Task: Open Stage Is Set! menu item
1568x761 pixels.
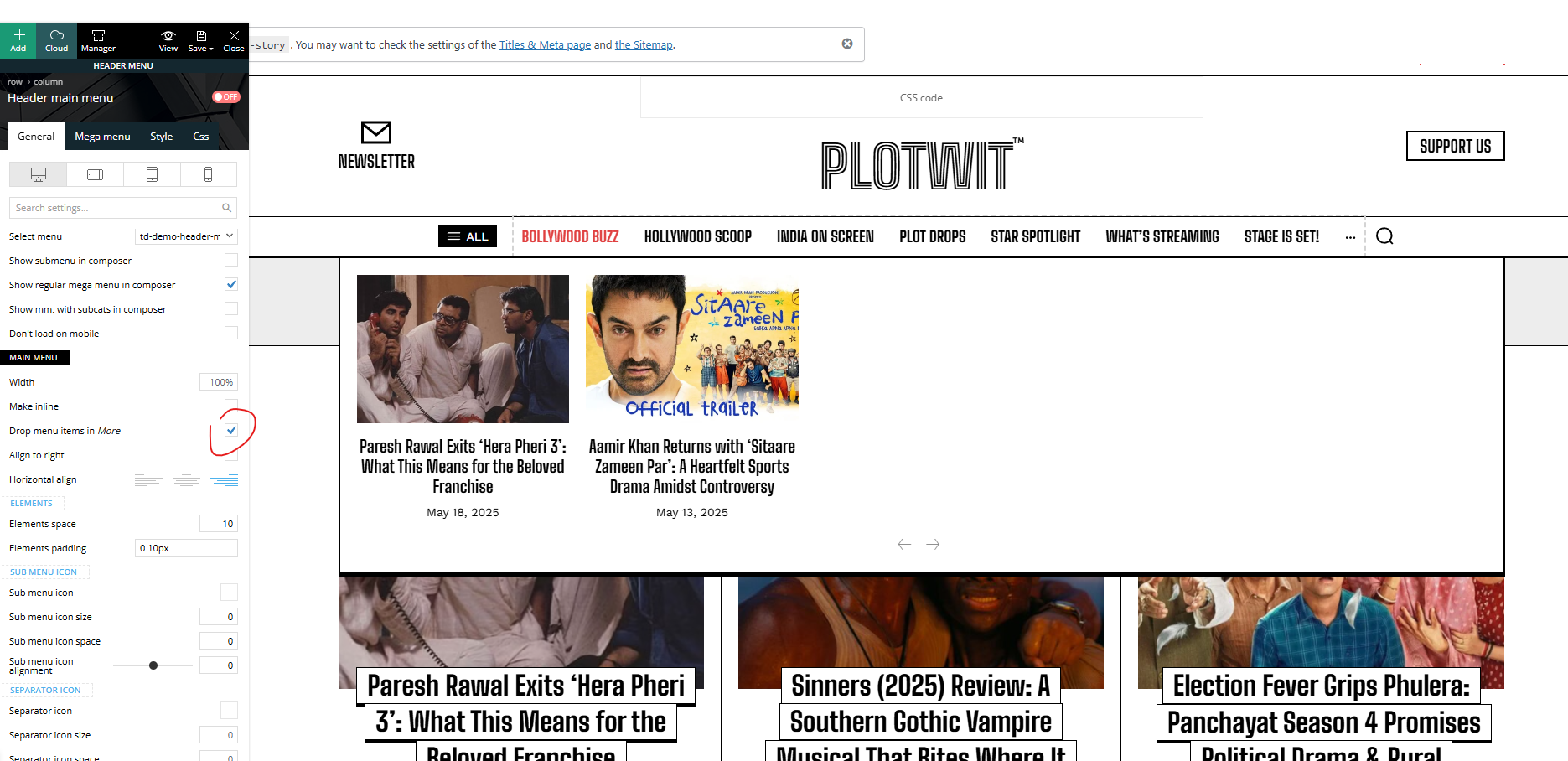Action: coord(1281,236)
